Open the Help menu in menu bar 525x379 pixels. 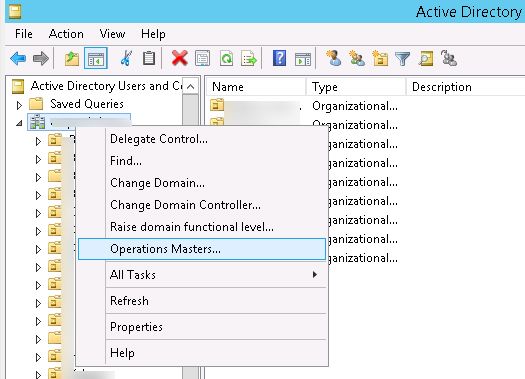click(153, 34)
